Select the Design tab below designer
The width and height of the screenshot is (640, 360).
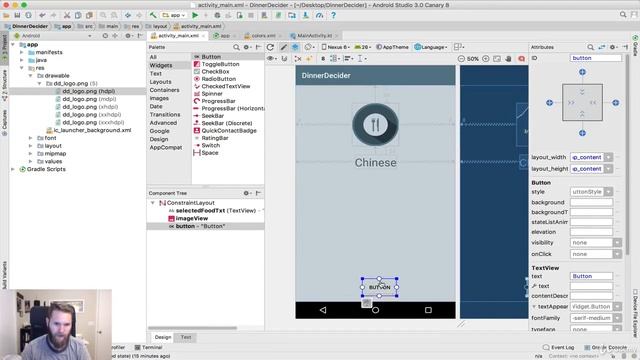(163, 337)
